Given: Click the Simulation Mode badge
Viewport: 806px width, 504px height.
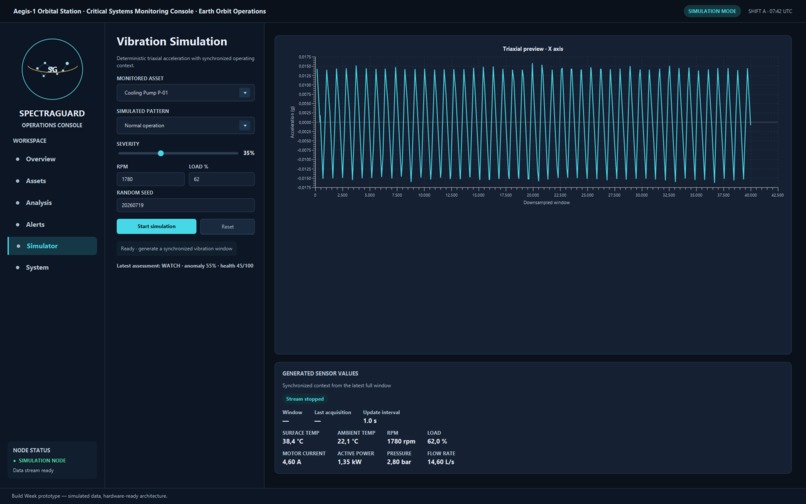Looking at the screenshot, I should pos(712,11).
